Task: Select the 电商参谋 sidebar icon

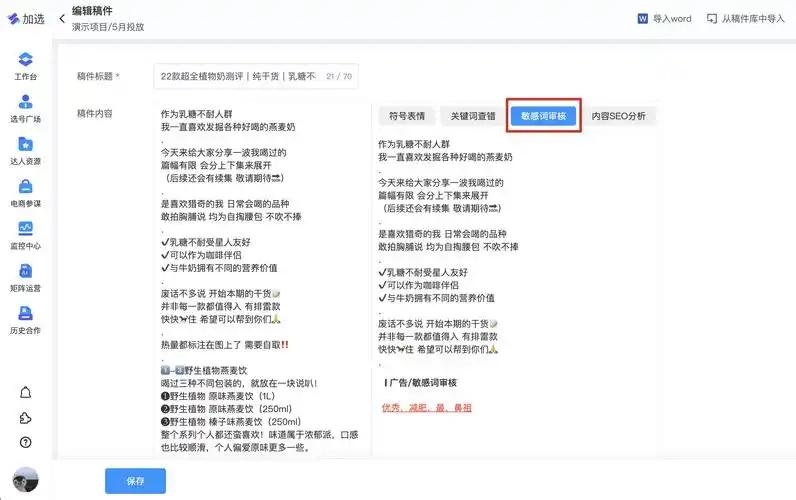Action: pos(26,187)
